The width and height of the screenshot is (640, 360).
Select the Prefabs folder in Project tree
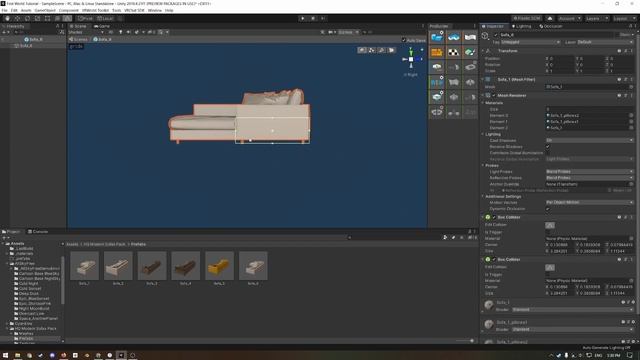click(x=26, y=338)
